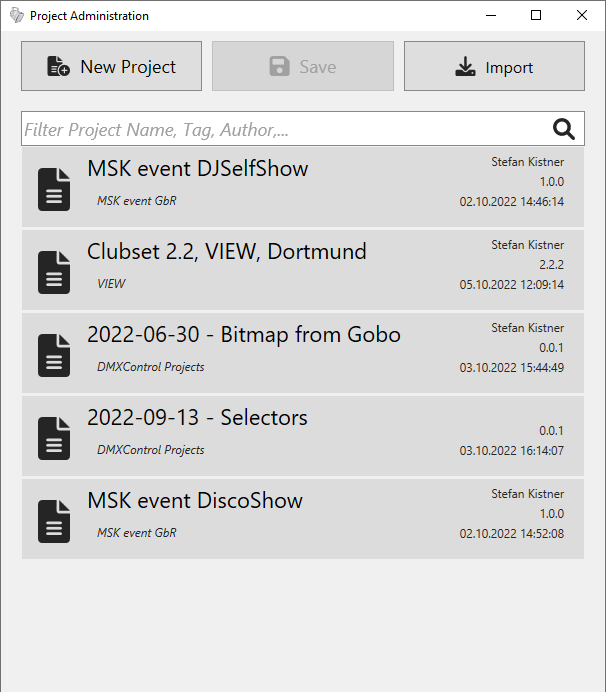Click document icon of Bitmap from Gobo project

tap(54, 355)
